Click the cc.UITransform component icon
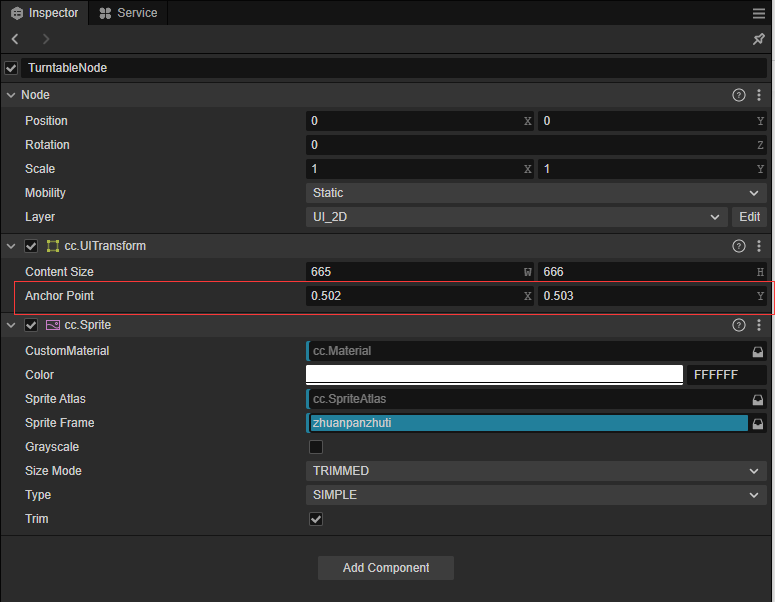Screen dimensions: 775x602 point(52,246)
